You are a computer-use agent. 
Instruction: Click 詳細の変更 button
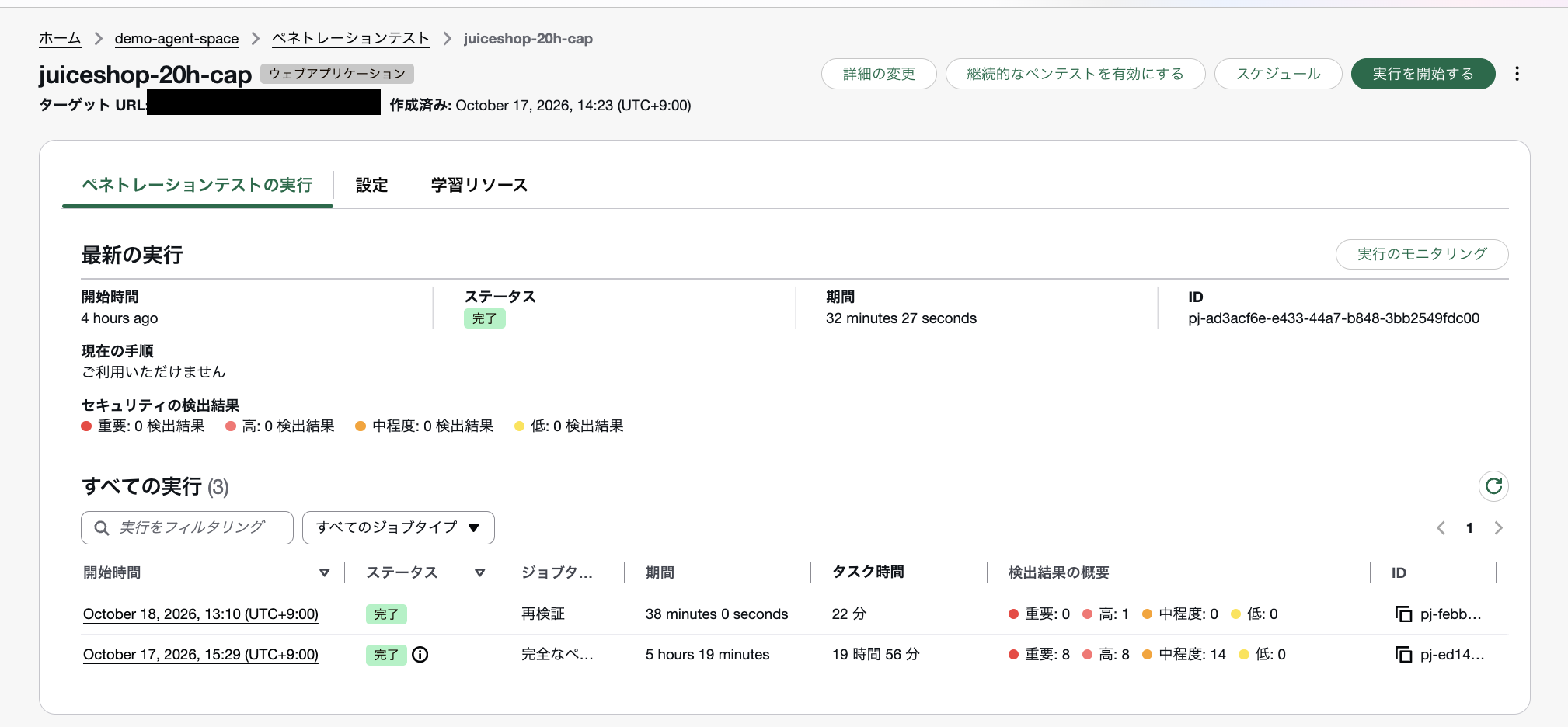879,74
